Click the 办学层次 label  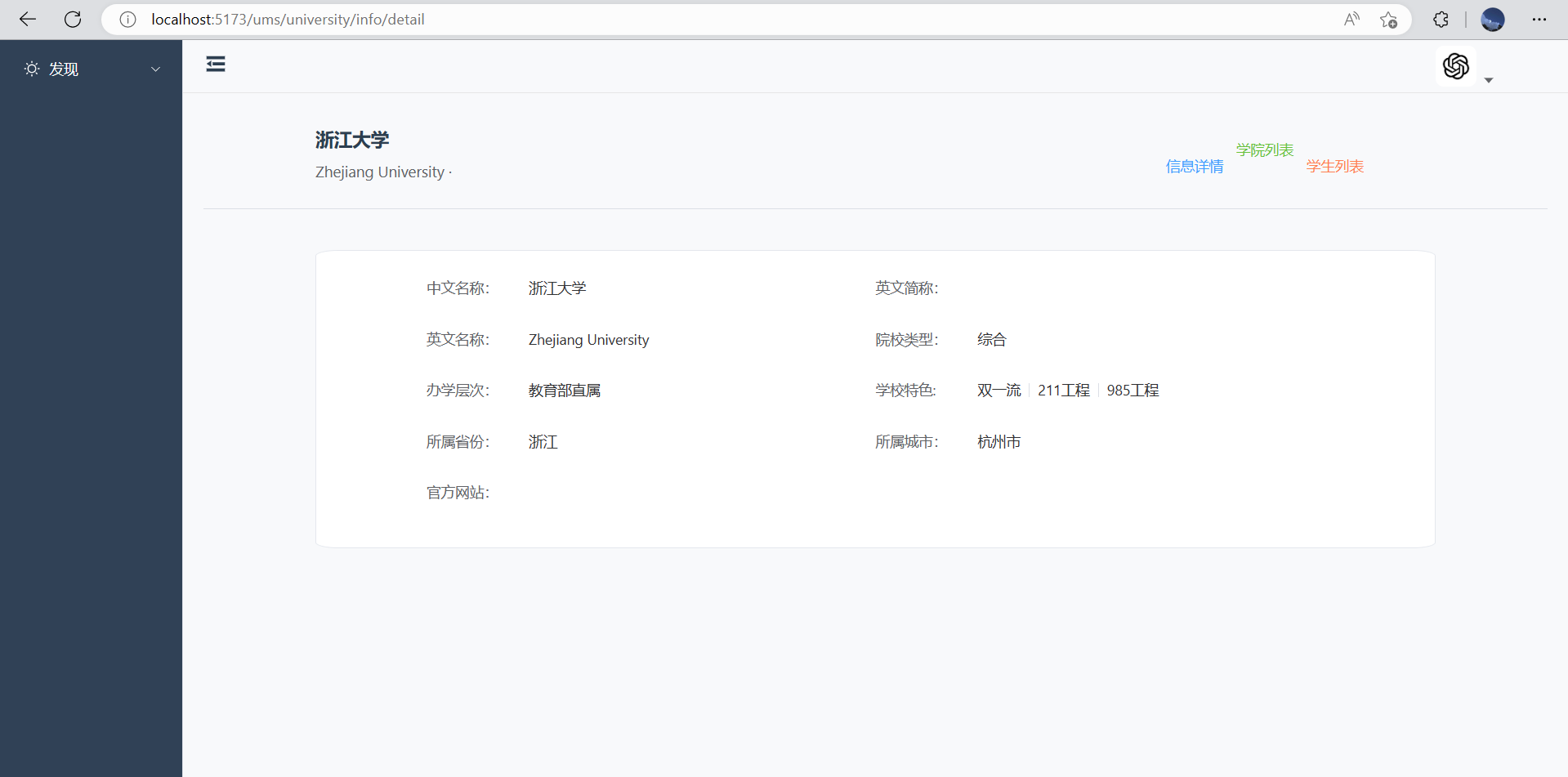pyautogui.click(x=458, y=391)
